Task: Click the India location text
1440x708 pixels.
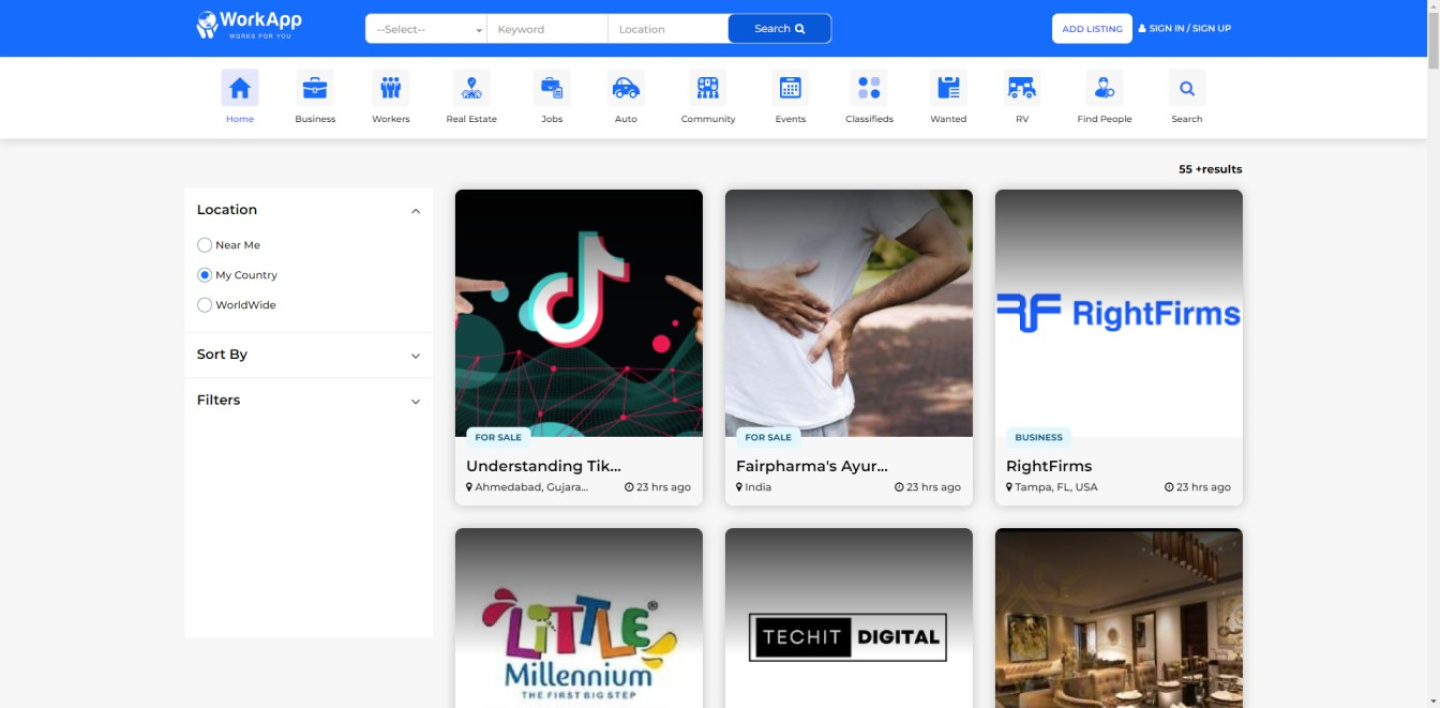Action: [x=758, y=487]
